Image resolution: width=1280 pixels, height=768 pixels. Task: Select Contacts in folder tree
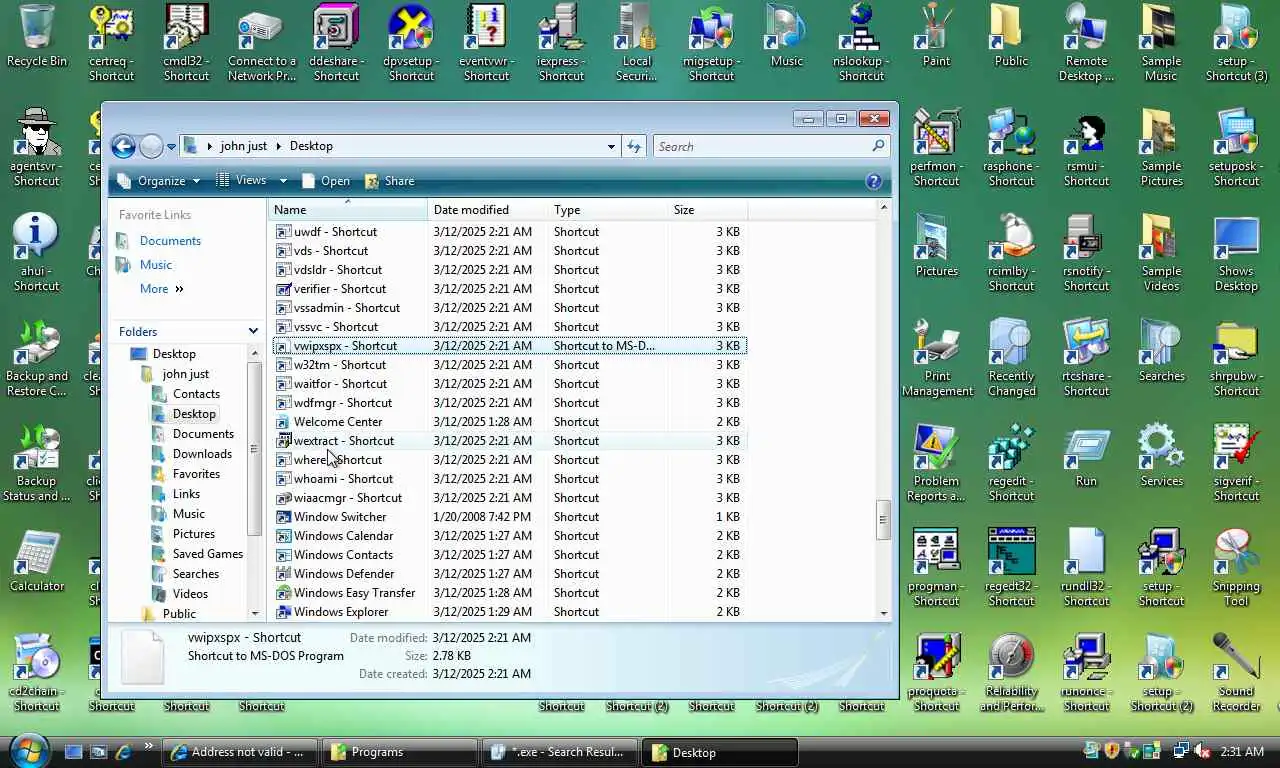coord(196,394)
